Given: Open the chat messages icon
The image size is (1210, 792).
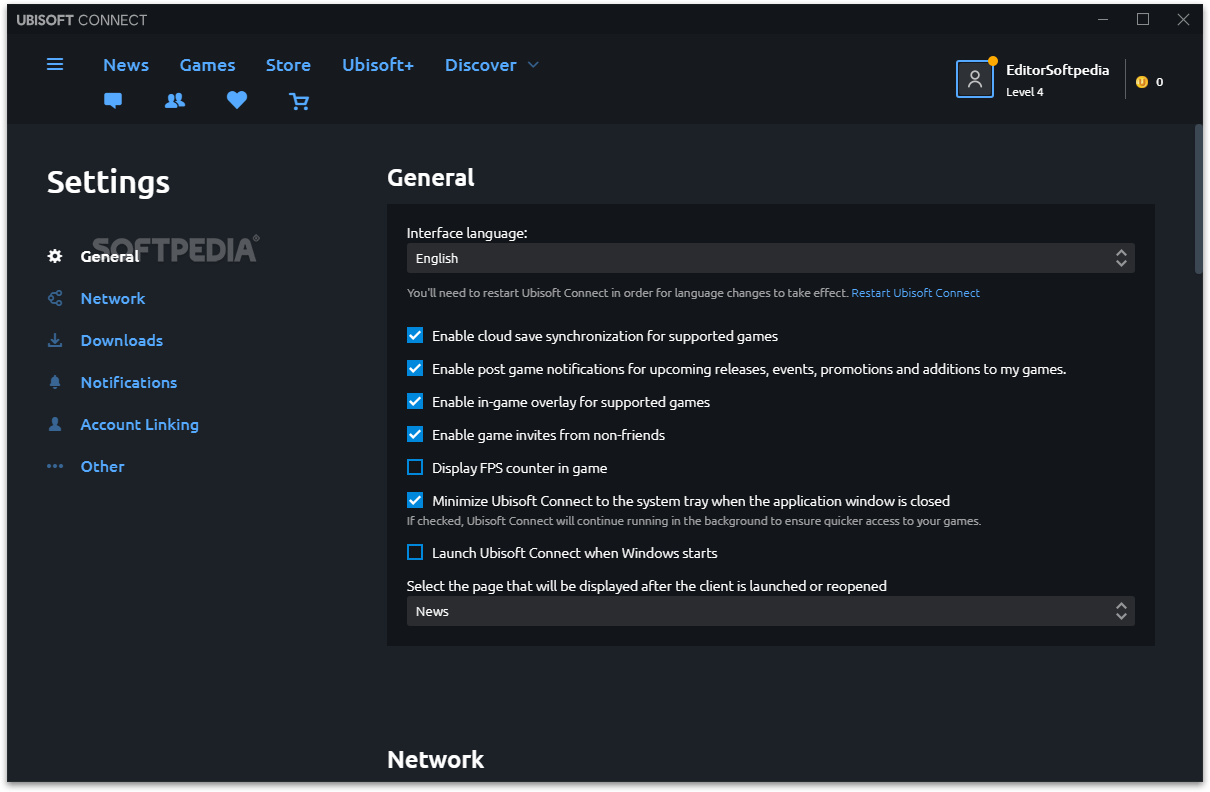Looking at the screenshot, I should pyautogui.click(x=113, y=100).
